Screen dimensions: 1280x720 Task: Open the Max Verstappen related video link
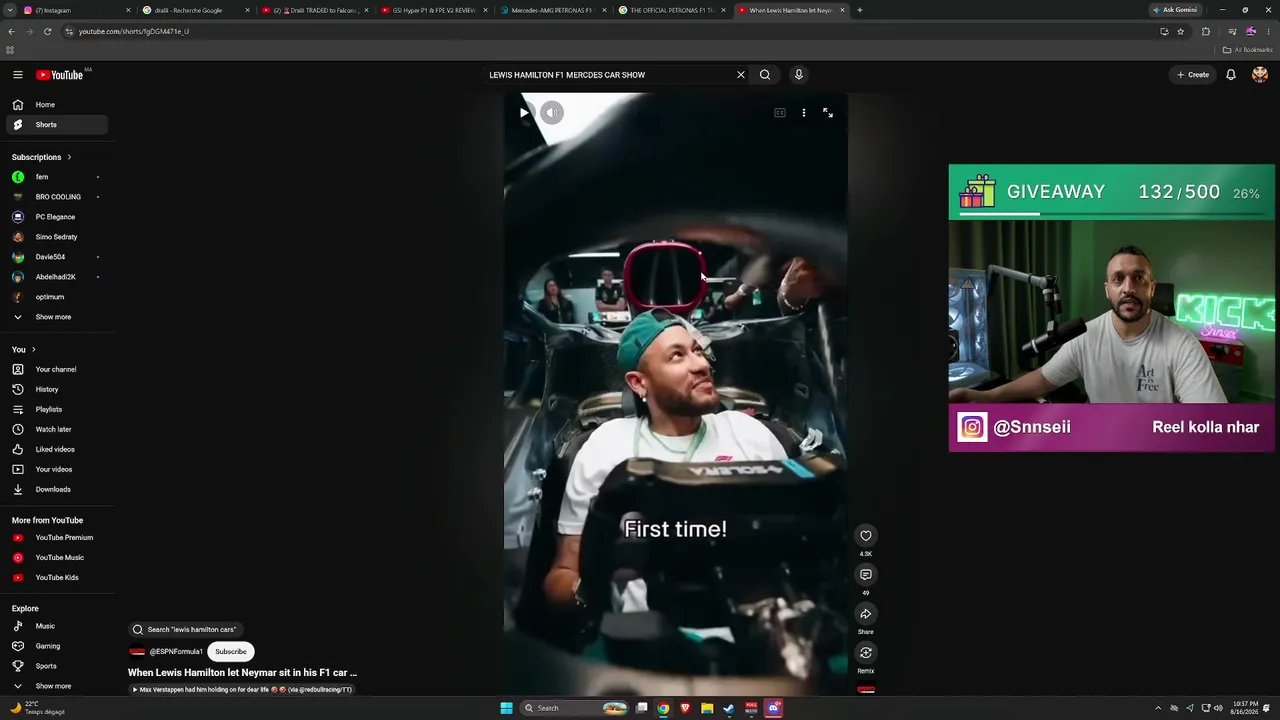coord(242,690)
